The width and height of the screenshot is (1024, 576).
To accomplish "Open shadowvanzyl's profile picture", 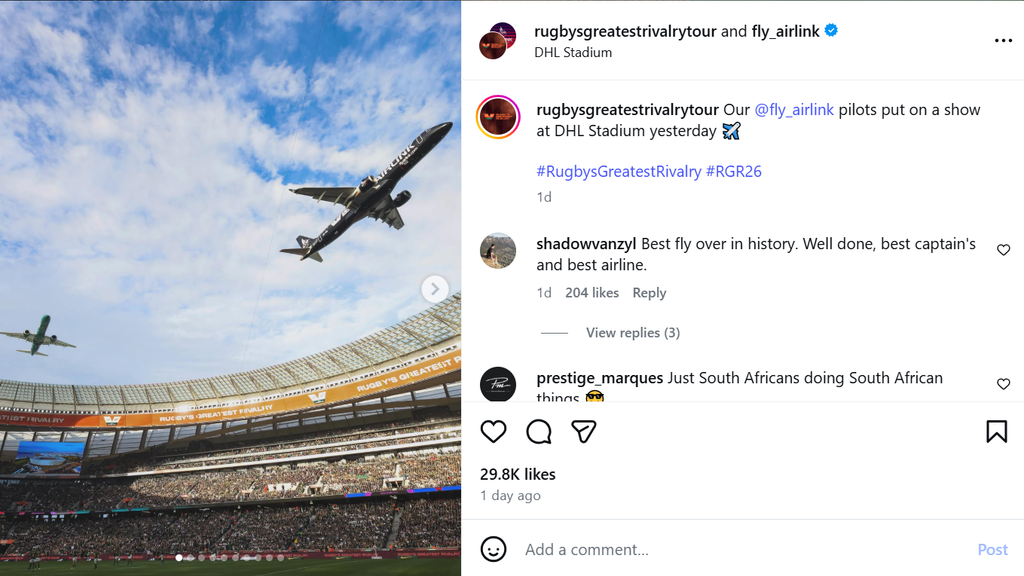I will (498, 251).
